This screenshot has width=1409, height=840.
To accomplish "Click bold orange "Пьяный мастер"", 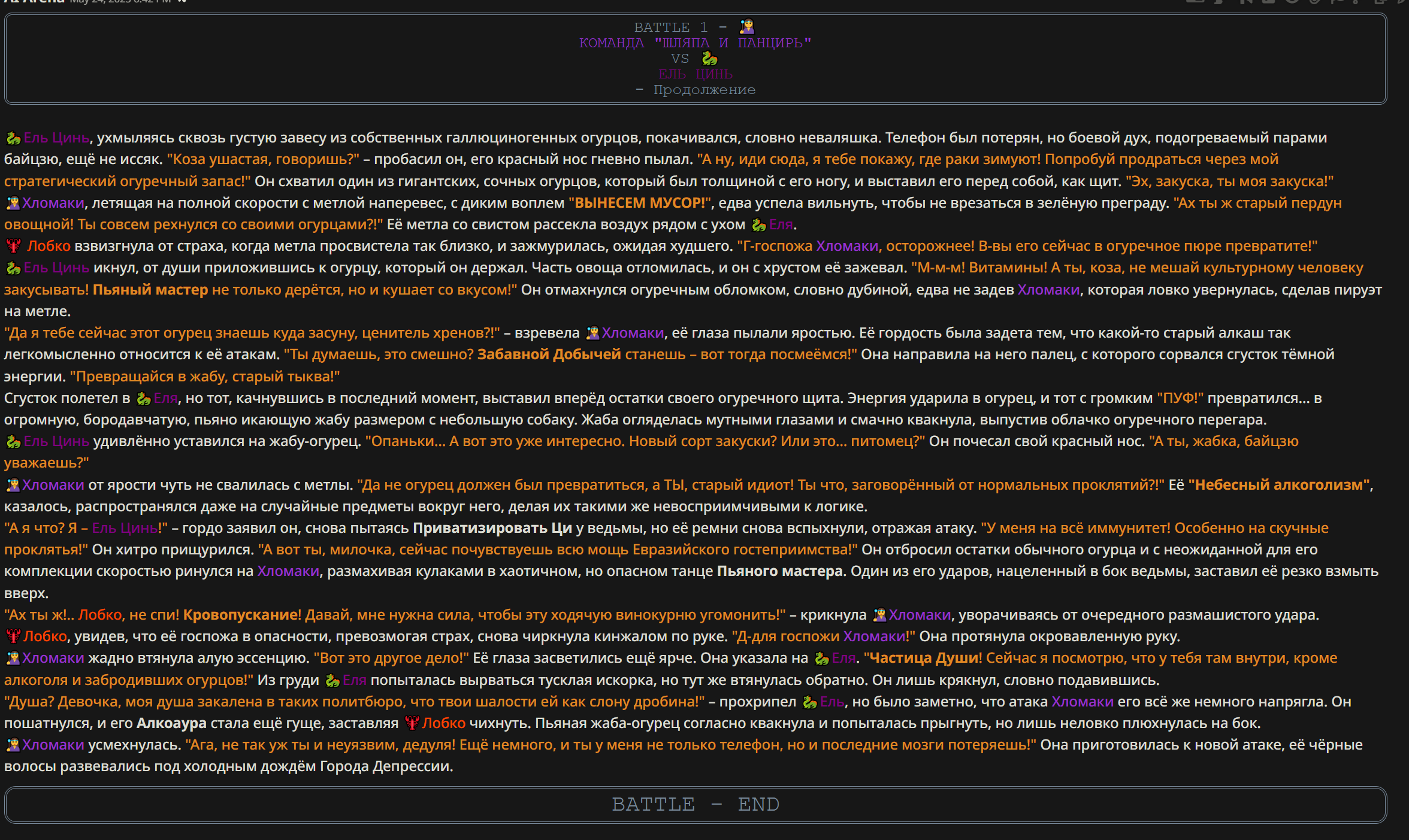I will (150, 290).
